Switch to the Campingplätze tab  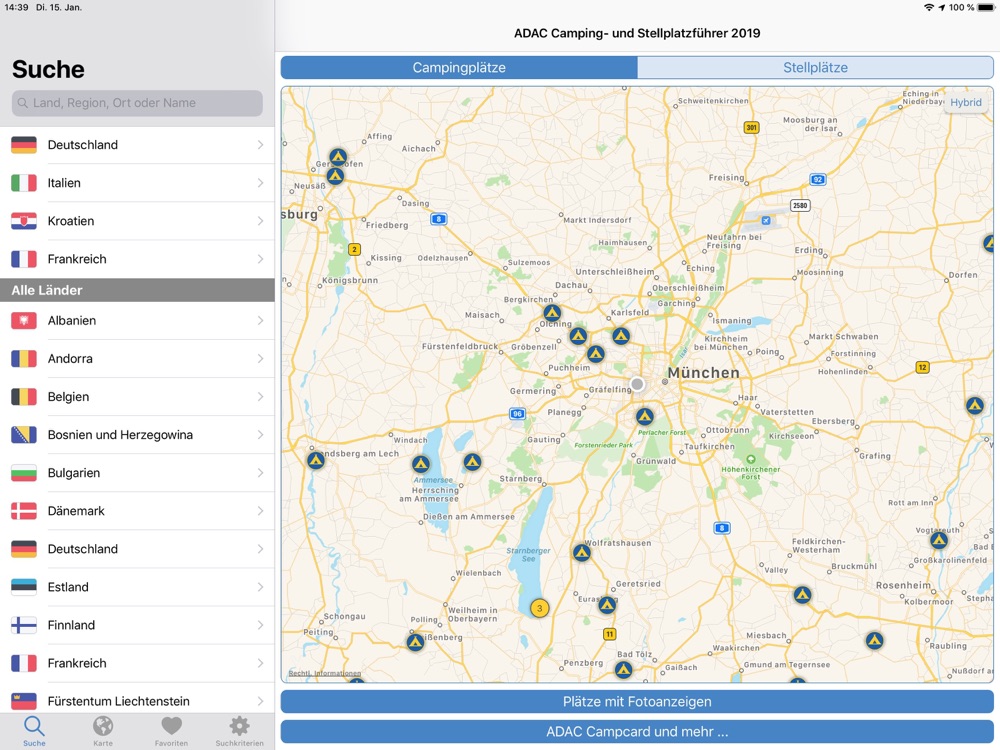tap(459, 68)
